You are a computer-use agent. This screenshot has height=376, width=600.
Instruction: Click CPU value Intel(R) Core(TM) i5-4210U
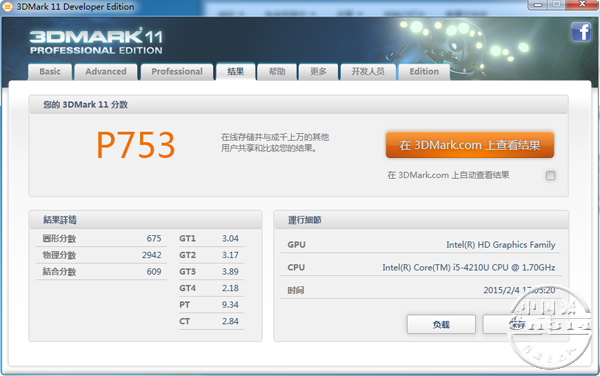click(x=469, y=267)
